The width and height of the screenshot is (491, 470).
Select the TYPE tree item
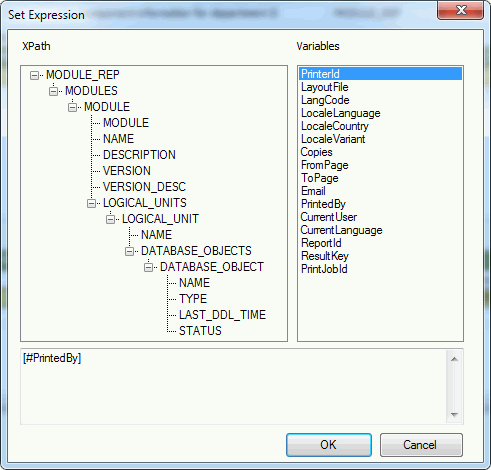(193, 299)
